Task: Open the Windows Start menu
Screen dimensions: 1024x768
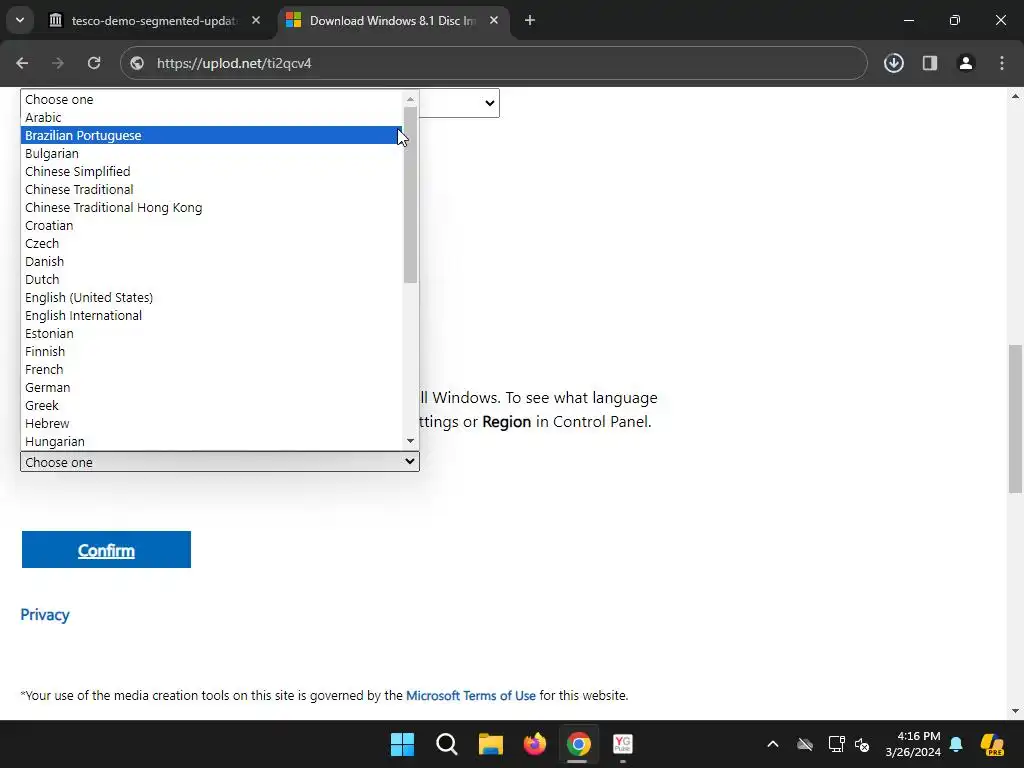Action: click(402, 744)
